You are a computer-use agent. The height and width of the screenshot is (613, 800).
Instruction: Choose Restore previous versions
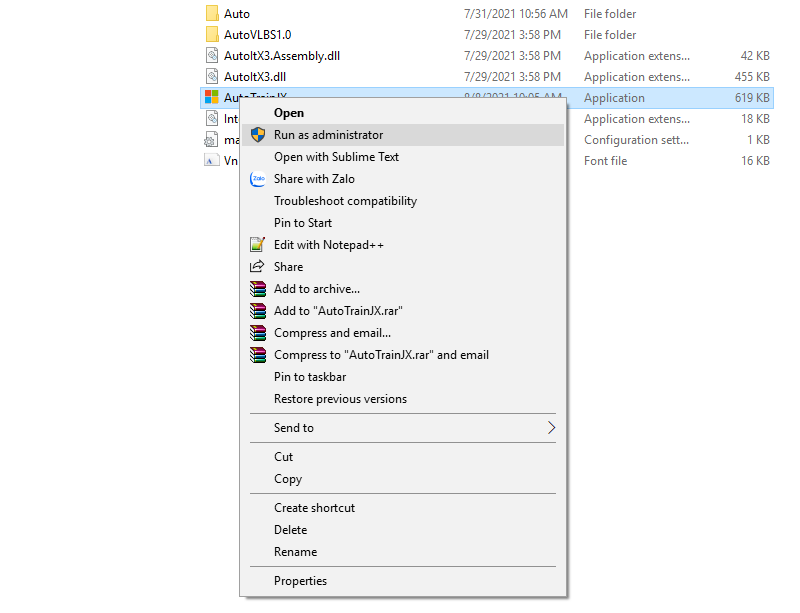tap(340, 399)
